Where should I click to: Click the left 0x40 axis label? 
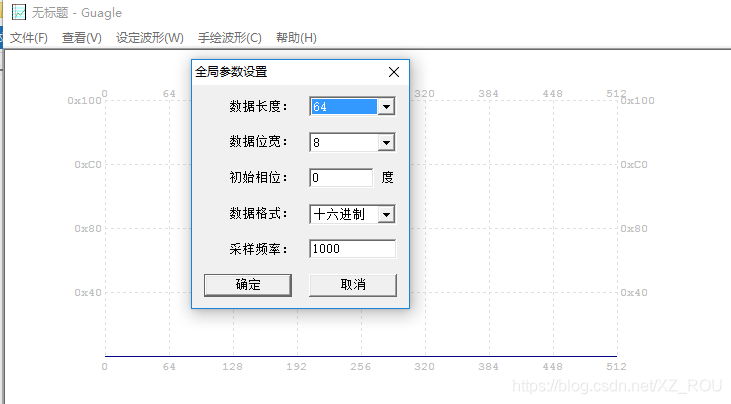click(88, 293)
